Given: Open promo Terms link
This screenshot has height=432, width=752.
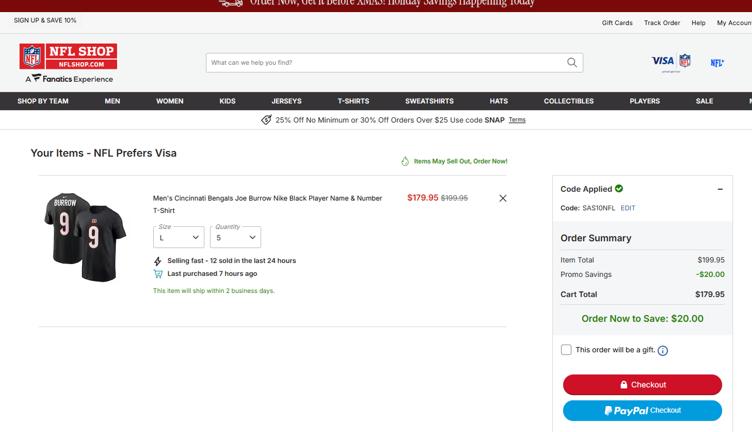Looking at the screenshot, I should click(x=517, y=120).
